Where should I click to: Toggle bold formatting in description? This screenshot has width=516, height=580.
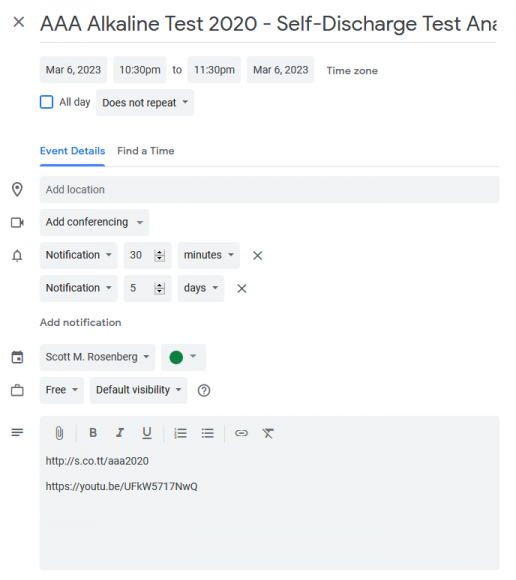point(93,432)
